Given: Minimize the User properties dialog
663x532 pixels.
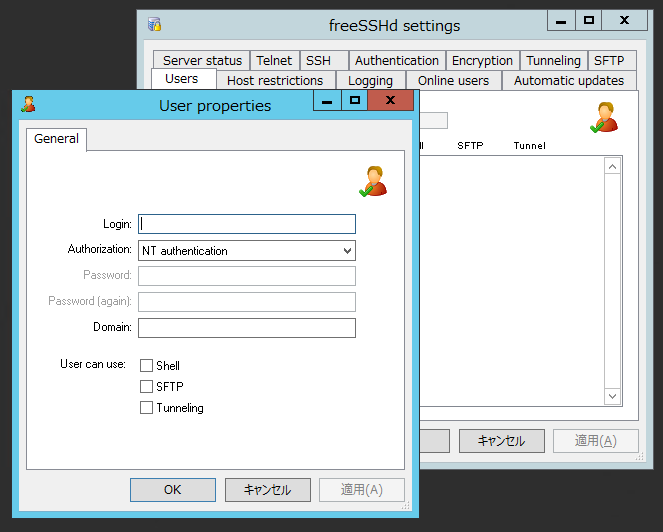Looking at the screenshot, I should pyautogui.click(x=327, y=100).
